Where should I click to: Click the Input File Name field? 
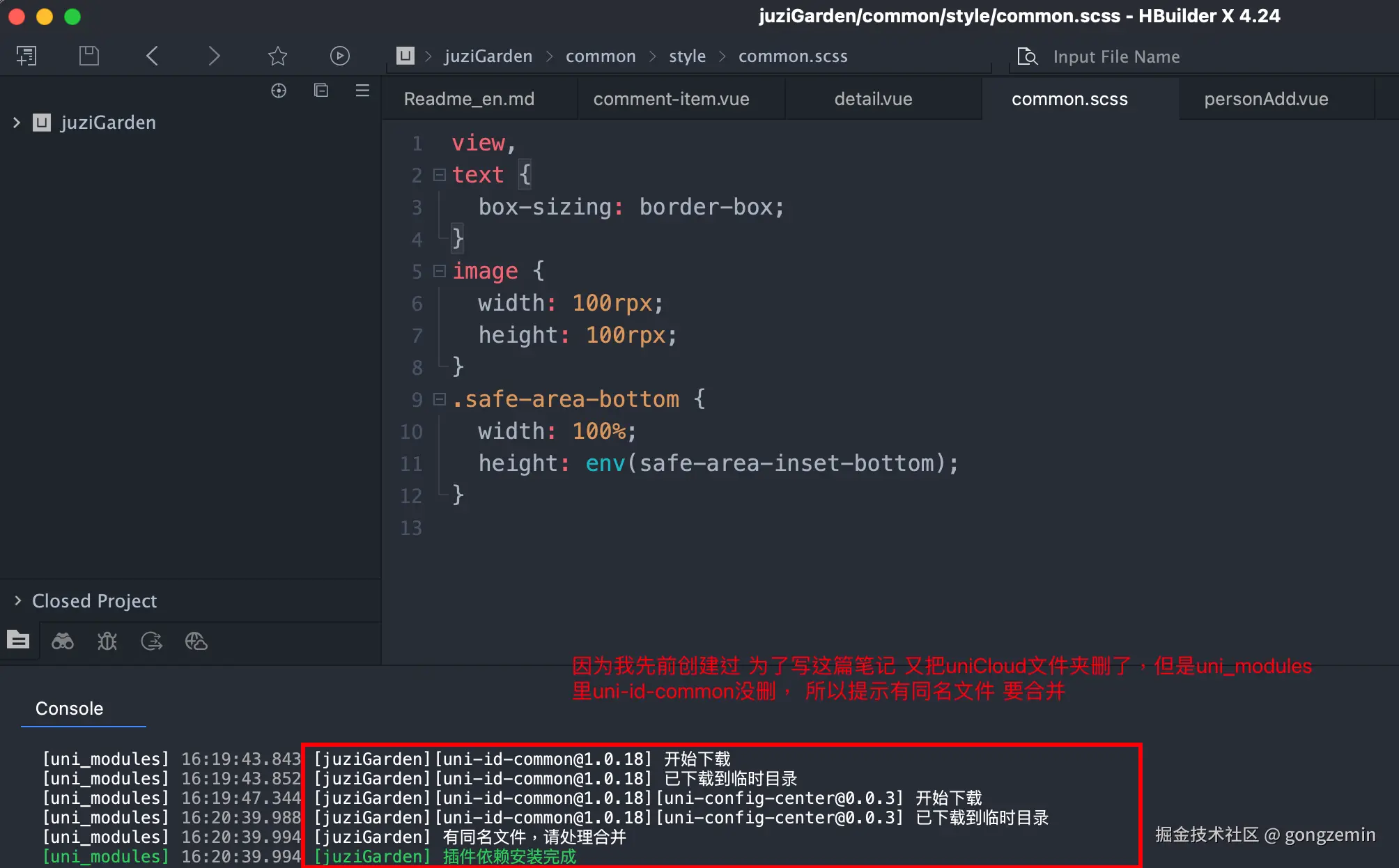[x=1115, y=56]
